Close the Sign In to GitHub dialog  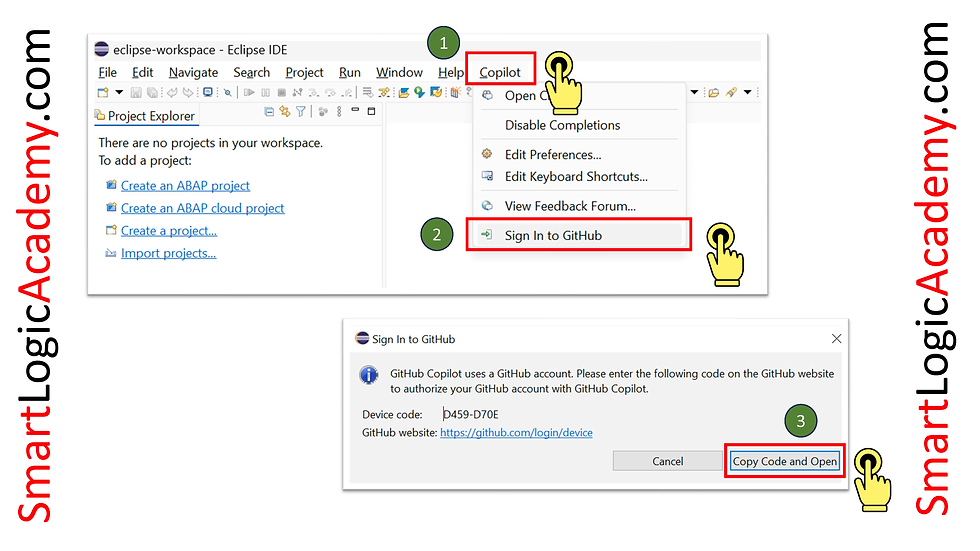(x=836, y=339)
